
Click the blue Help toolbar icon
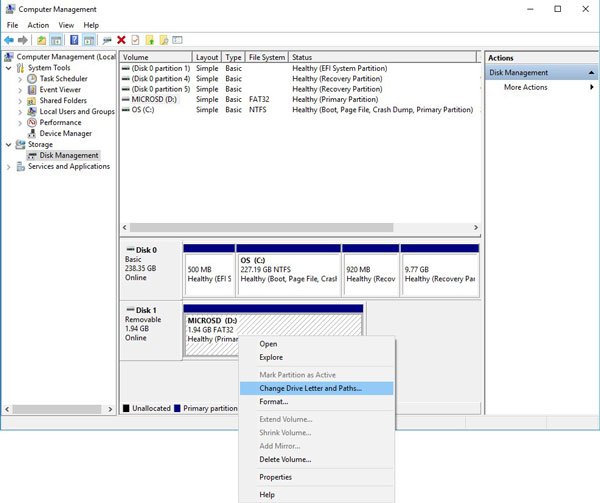coord(74,40)
